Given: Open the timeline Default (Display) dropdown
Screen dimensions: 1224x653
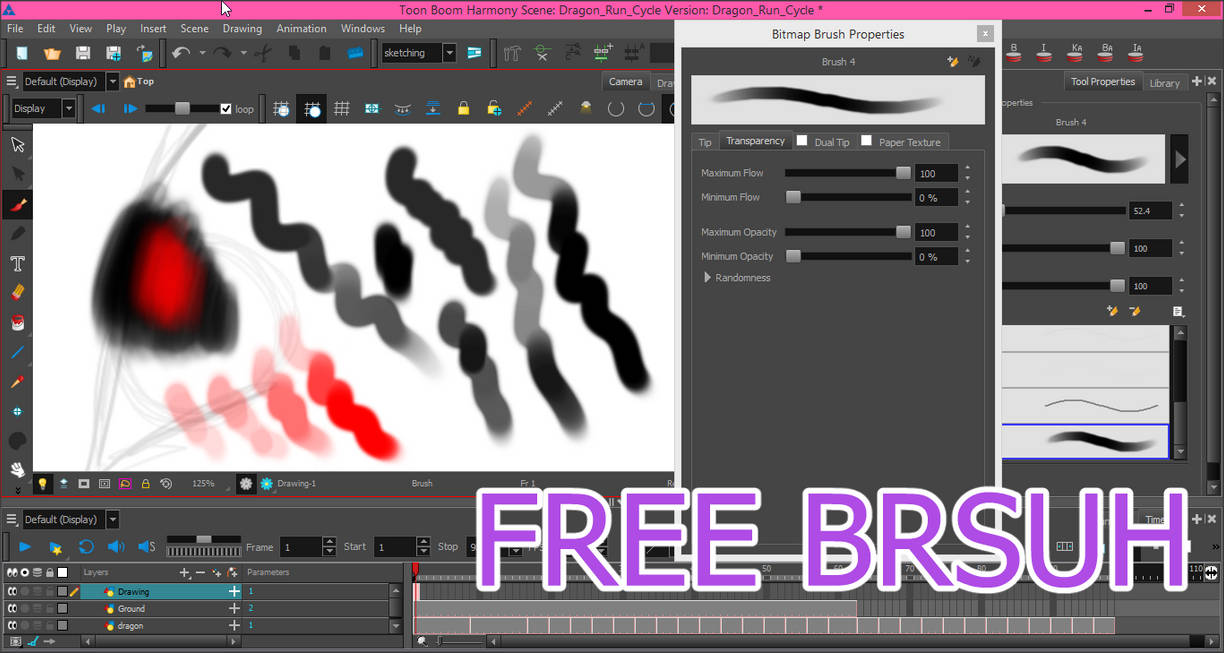Looking at the screenshot, I should 112,519.
